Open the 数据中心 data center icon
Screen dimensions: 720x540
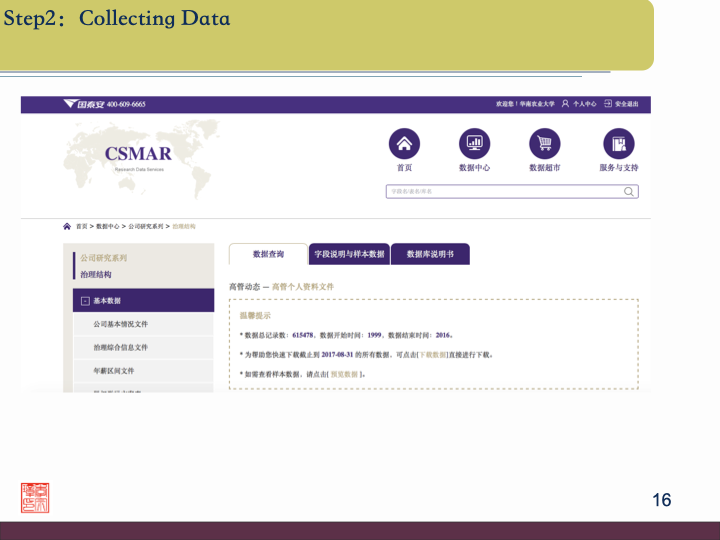(x=474, y=143)
